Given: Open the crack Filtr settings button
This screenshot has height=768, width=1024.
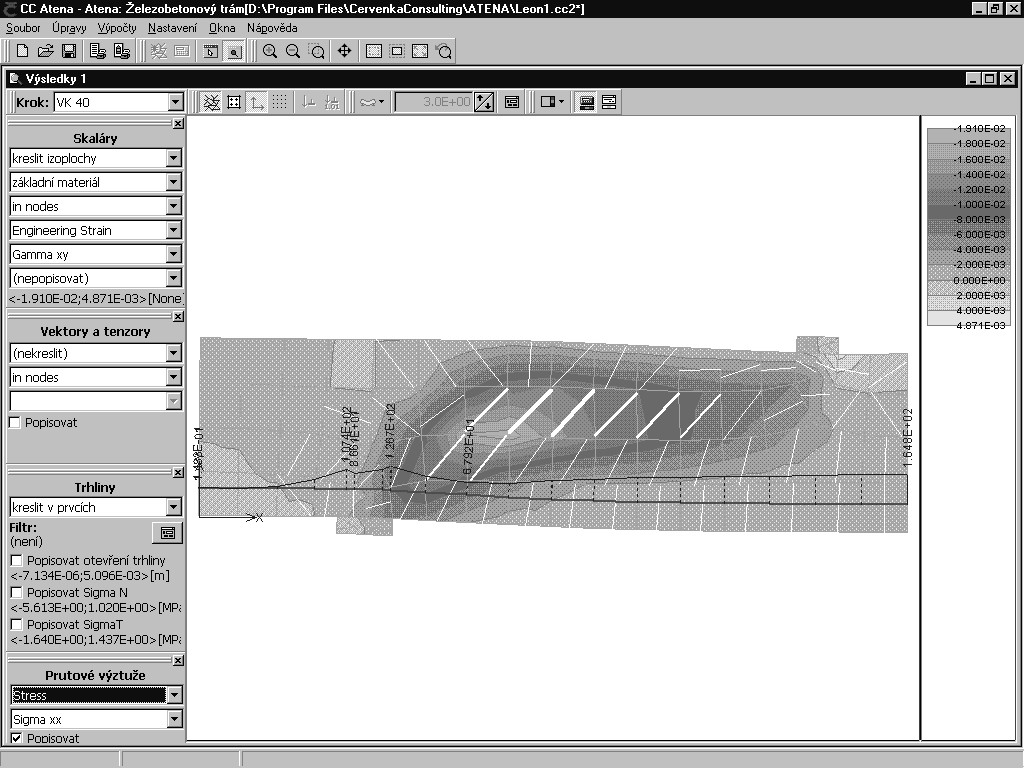Looking at the screenshot, I should coord(167,533).
